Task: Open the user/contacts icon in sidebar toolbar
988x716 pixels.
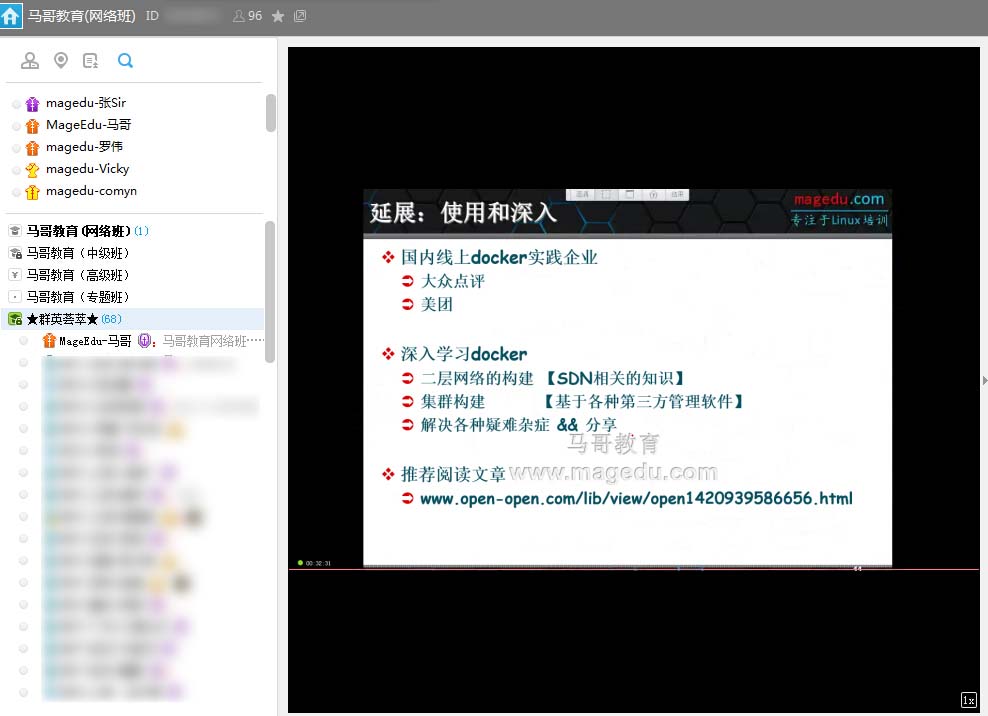Action: click(x=30, y=61)
